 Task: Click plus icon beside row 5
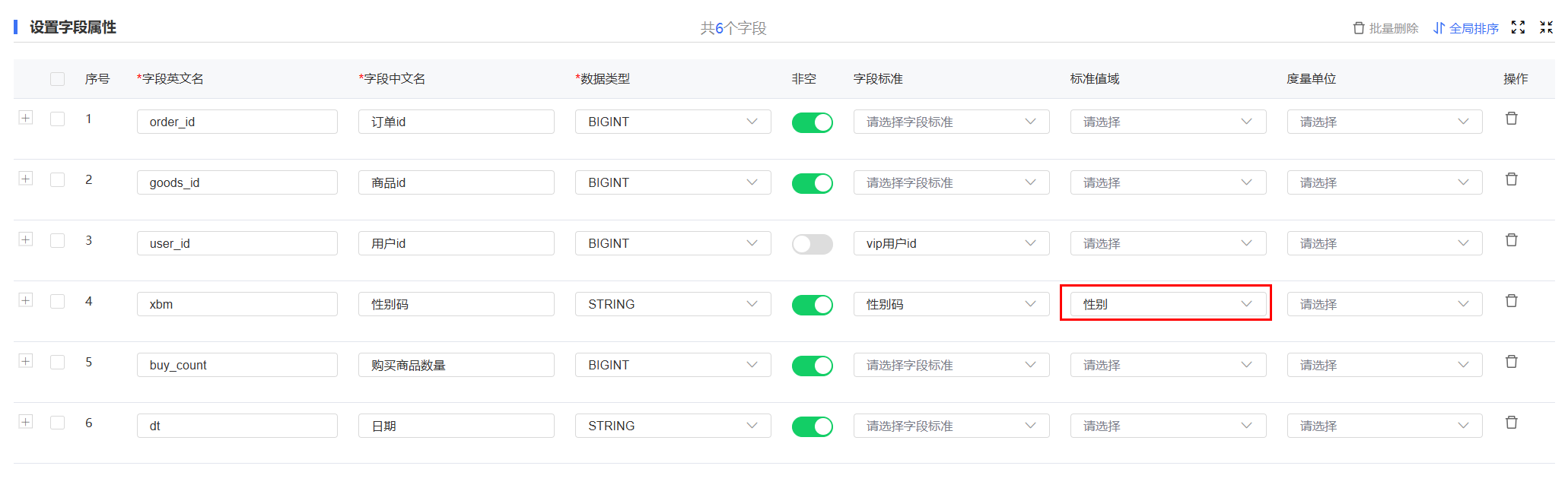click(x=26, y=361)
